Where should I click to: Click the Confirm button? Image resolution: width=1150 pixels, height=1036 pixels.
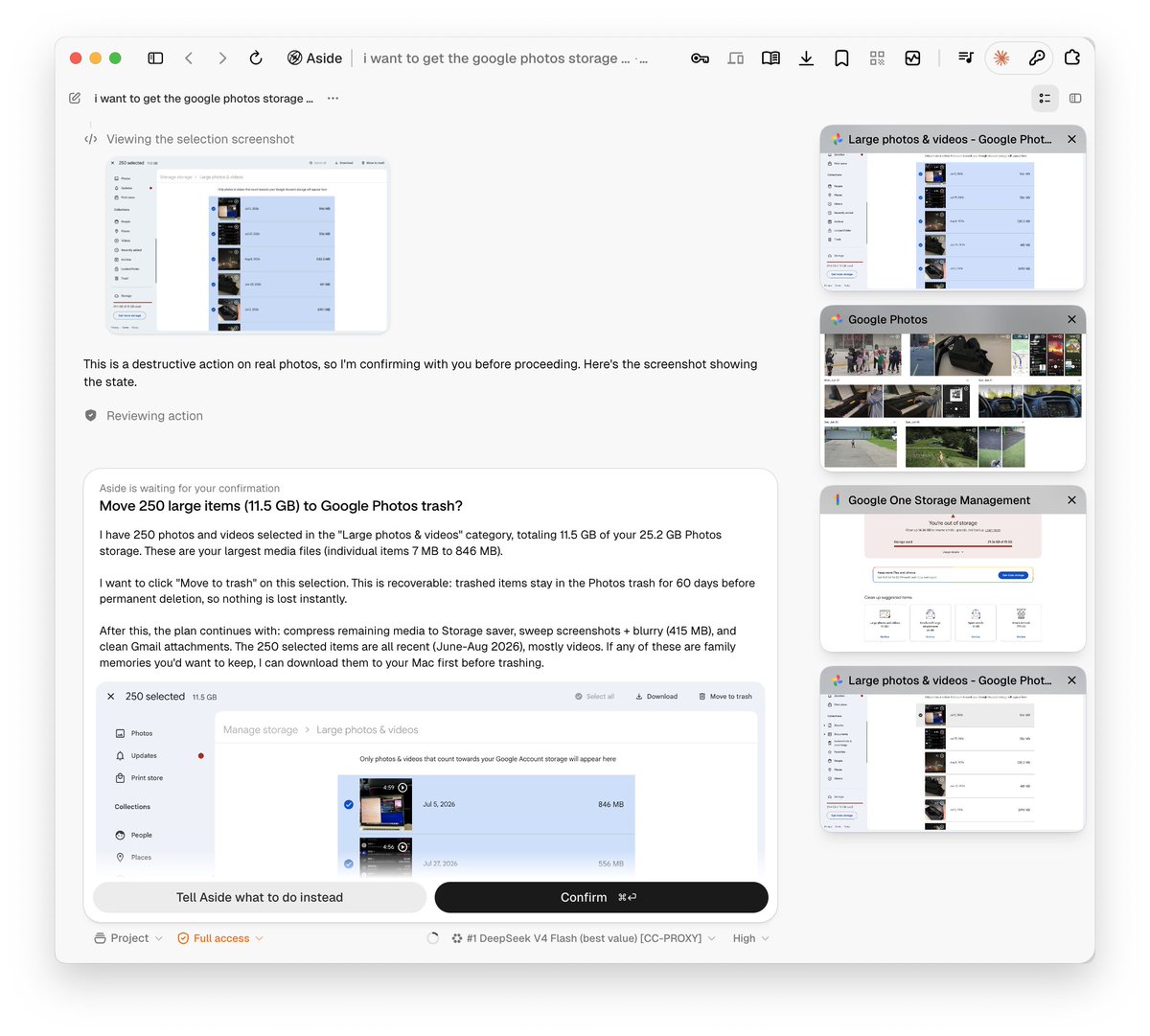coord(601,897)
